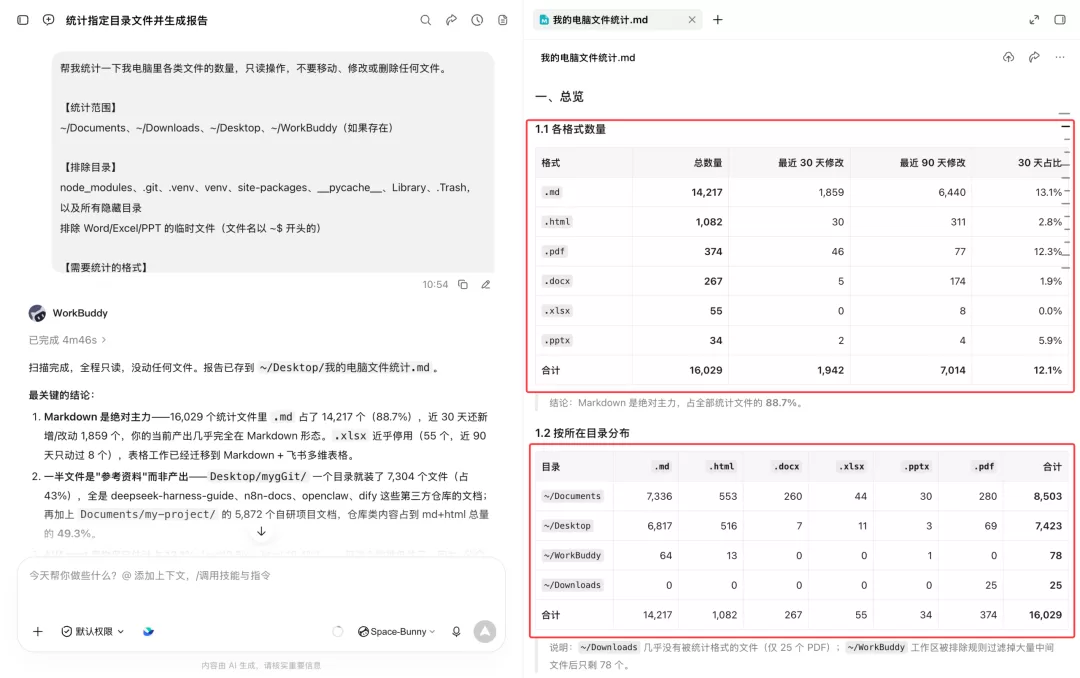Open chat history clock icon
The height and width of the screenshot is (678, 1080).
[x=477, y=20]
